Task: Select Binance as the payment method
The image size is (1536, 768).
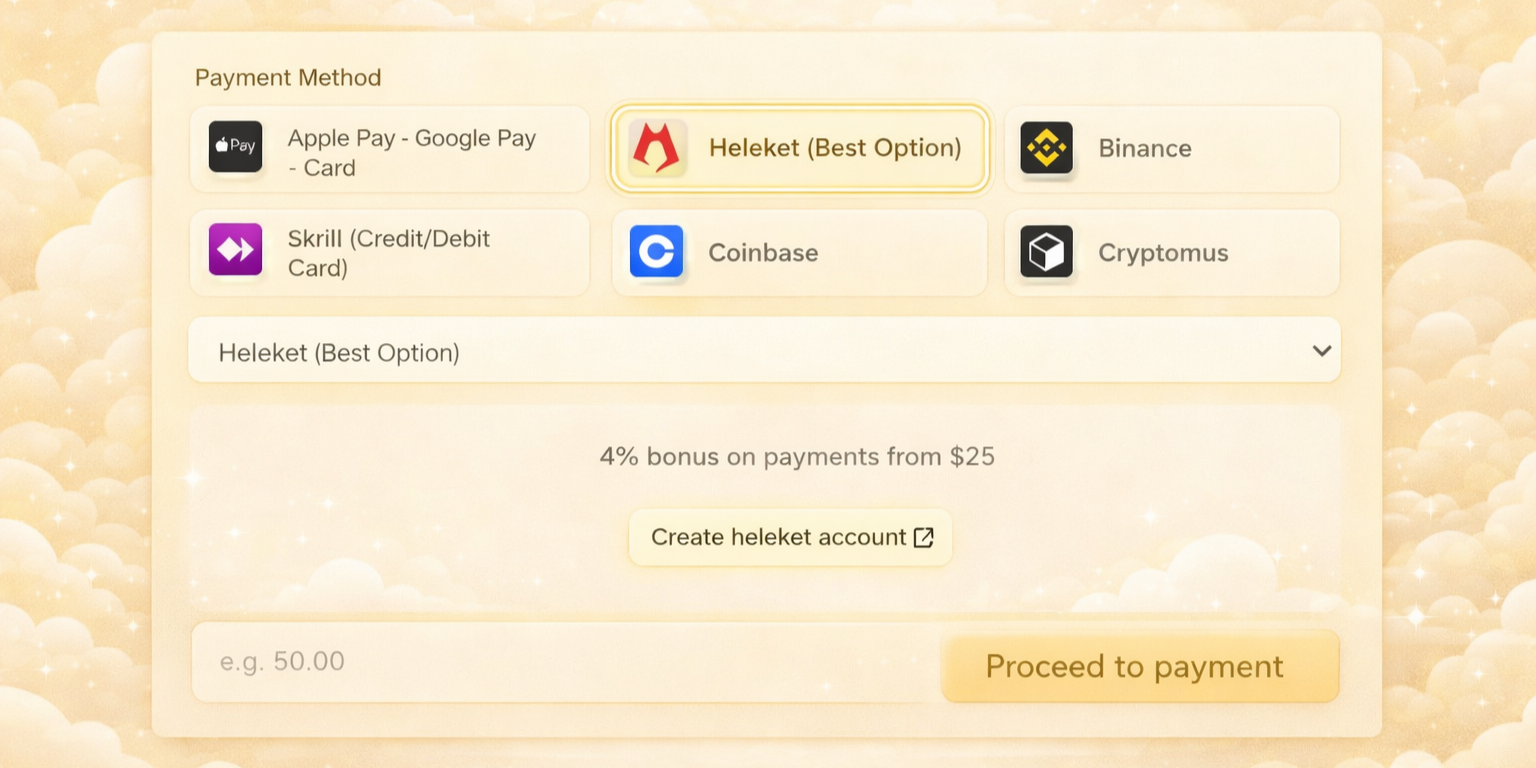Action: pos(1170,148)
